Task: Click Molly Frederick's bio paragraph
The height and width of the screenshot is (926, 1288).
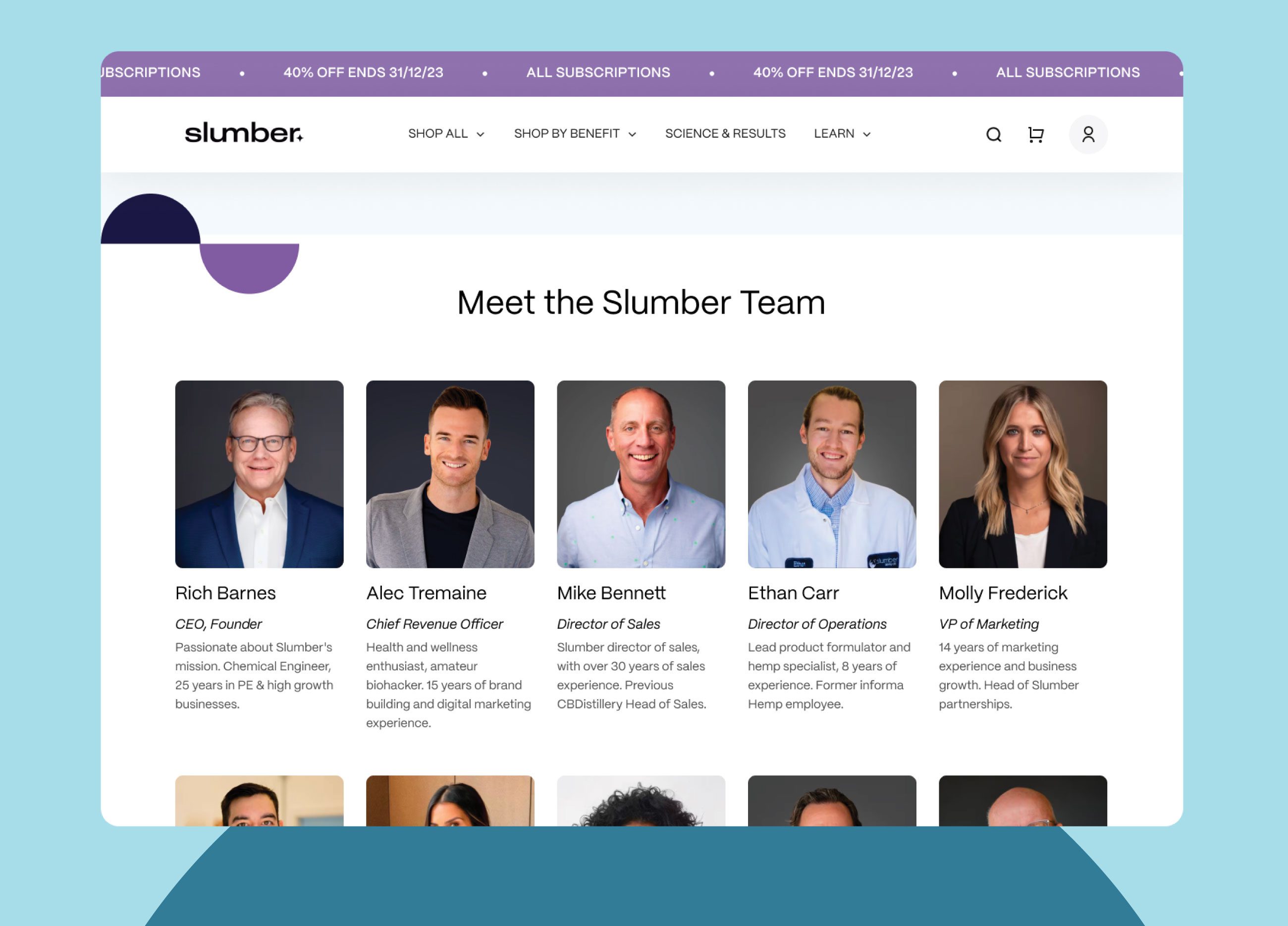Action: click(x=1009, y=675)
